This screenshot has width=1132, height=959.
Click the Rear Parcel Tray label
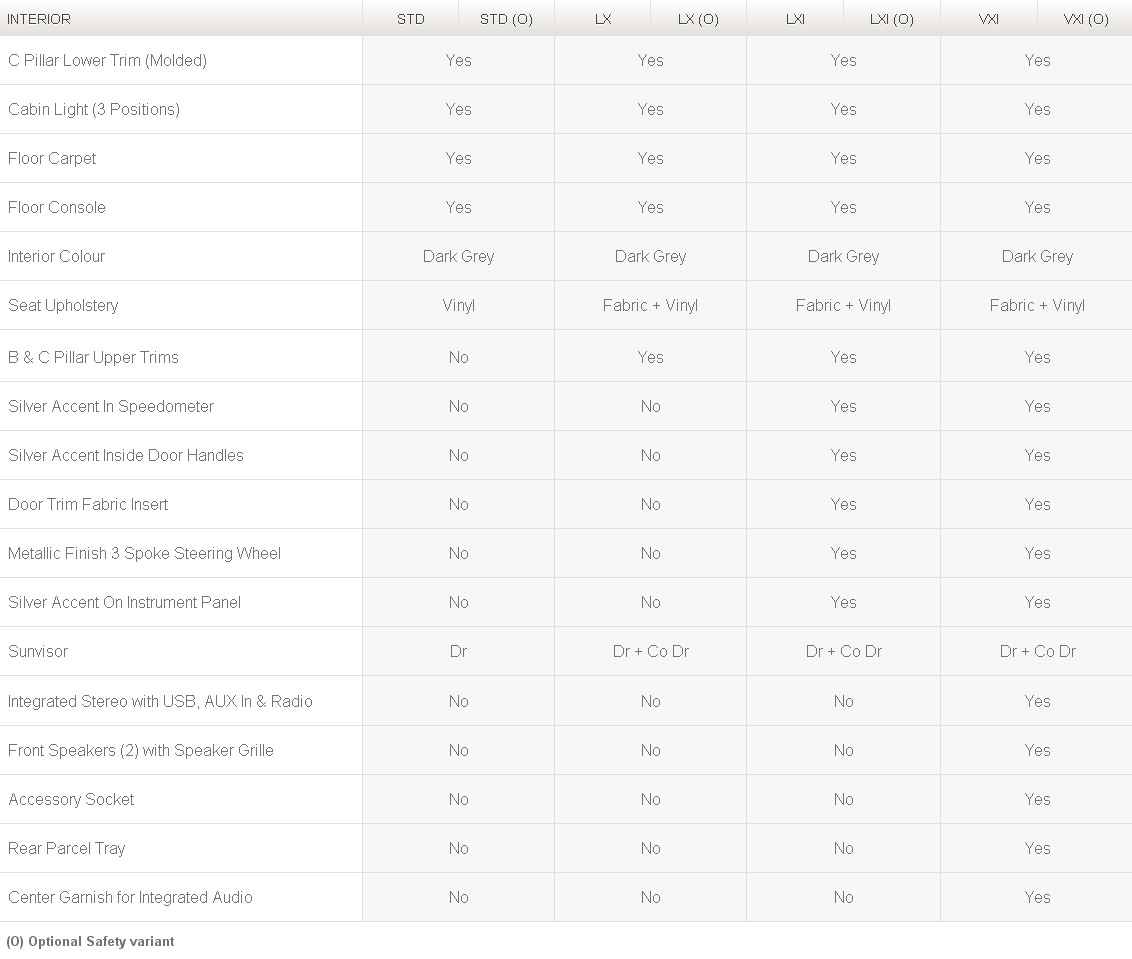[x=66, y=849]
